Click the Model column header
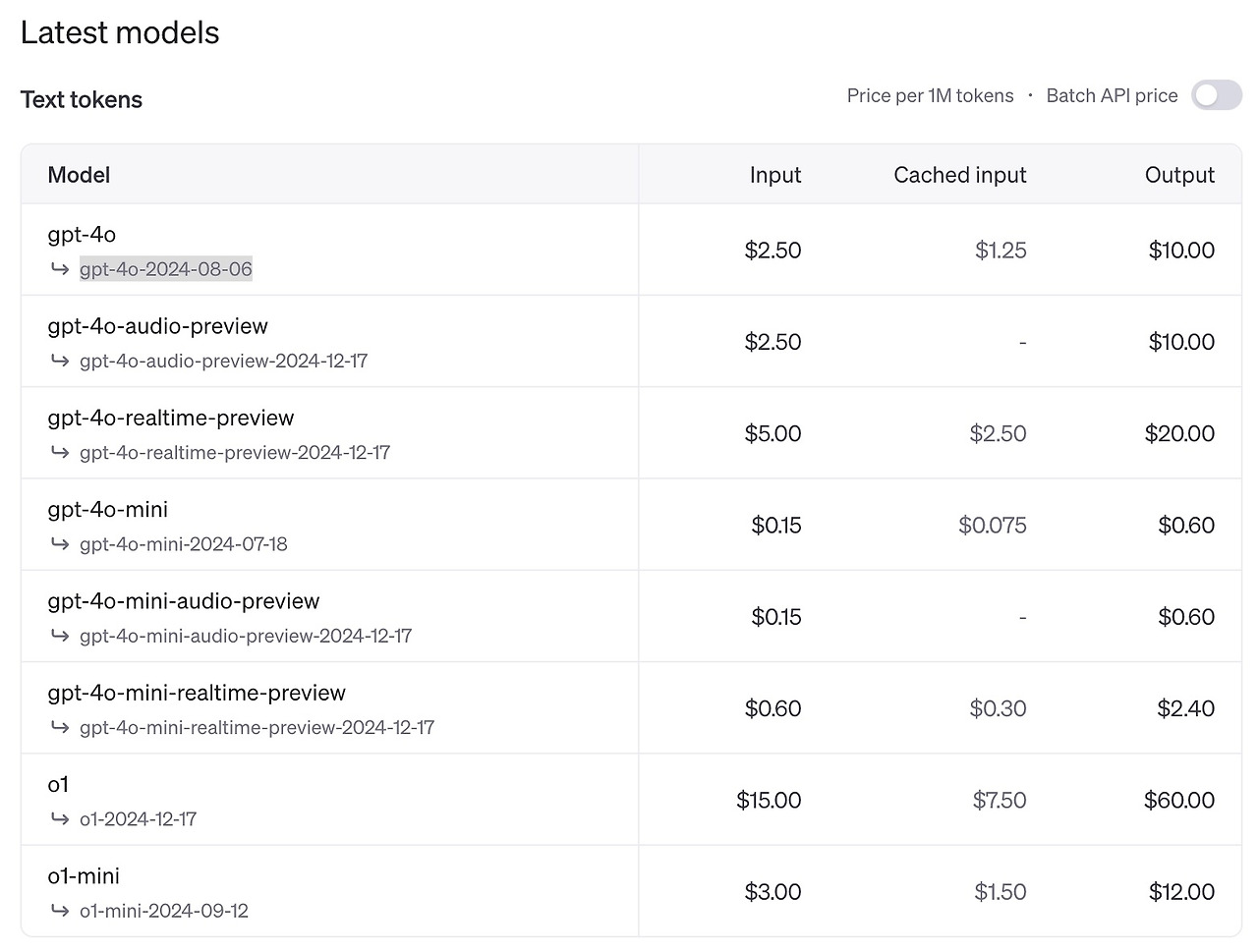 pos(79,175)
